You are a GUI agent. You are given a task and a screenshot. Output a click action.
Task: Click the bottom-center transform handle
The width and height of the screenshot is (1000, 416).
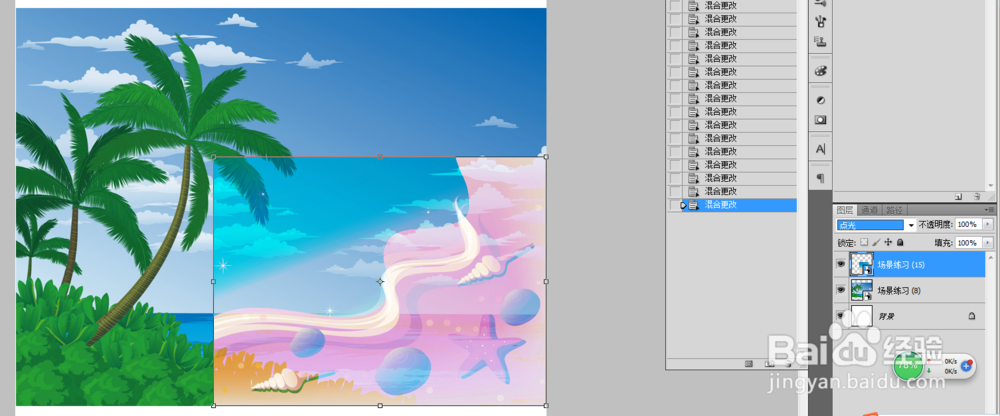(380, 405)
